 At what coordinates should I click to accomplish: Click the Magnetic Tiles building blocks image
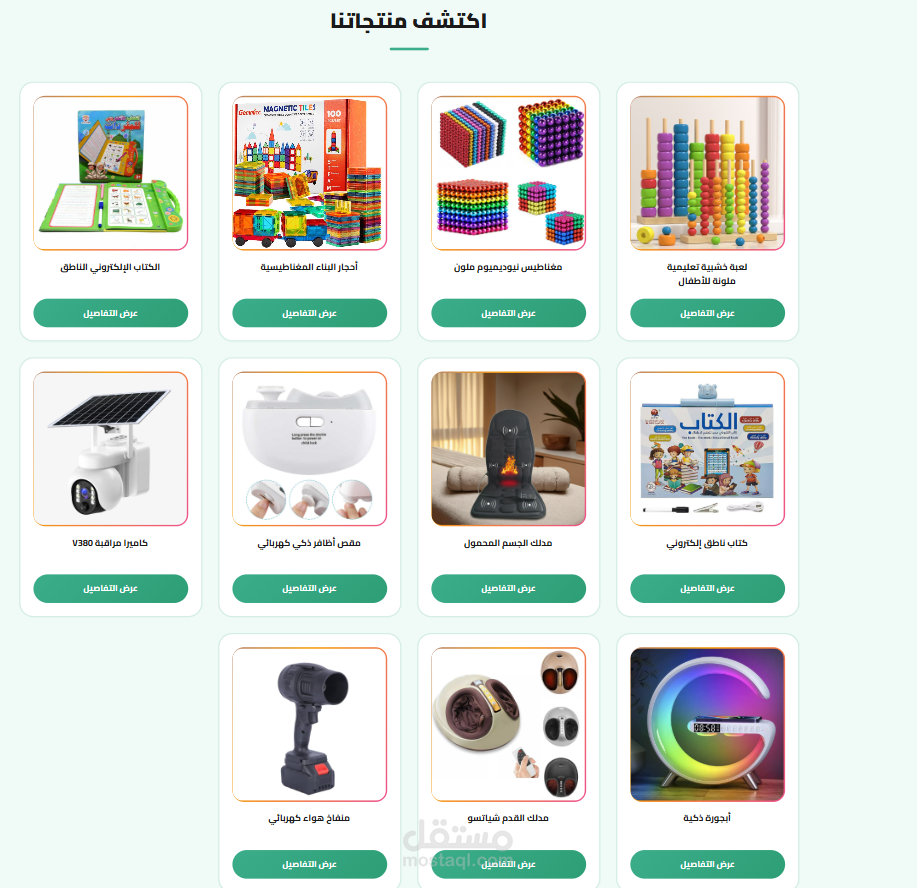tap(309, 173)
